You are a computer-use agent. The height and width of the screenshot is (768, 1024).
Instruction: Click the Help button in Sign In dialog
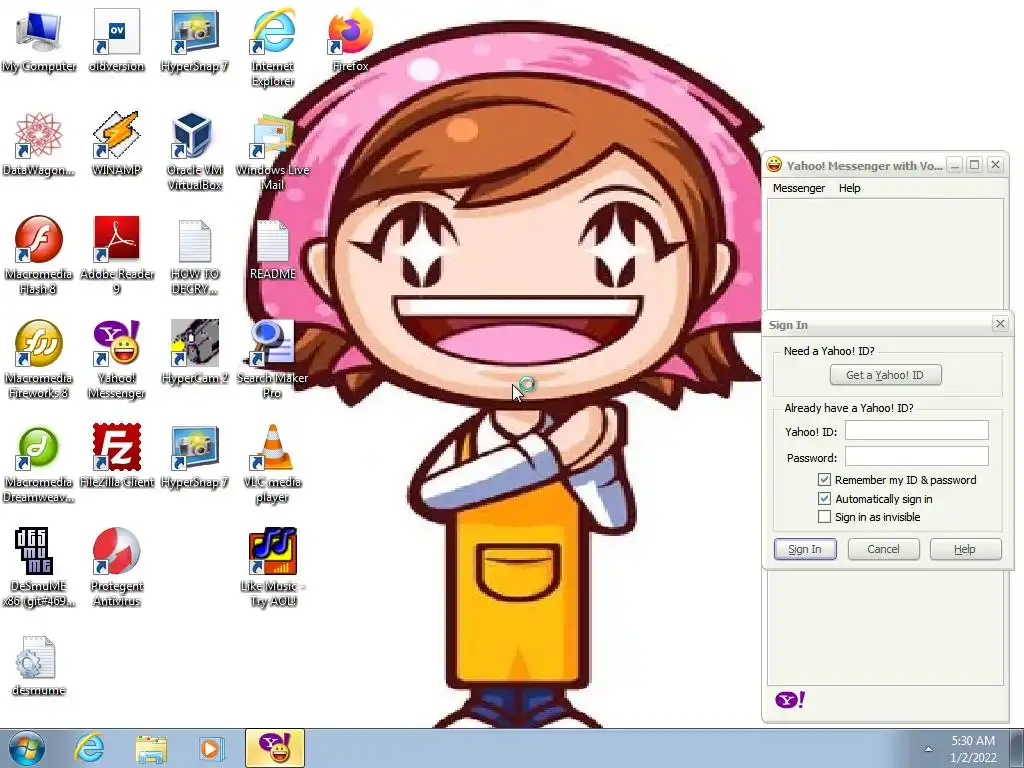click(x=965, y=549)
